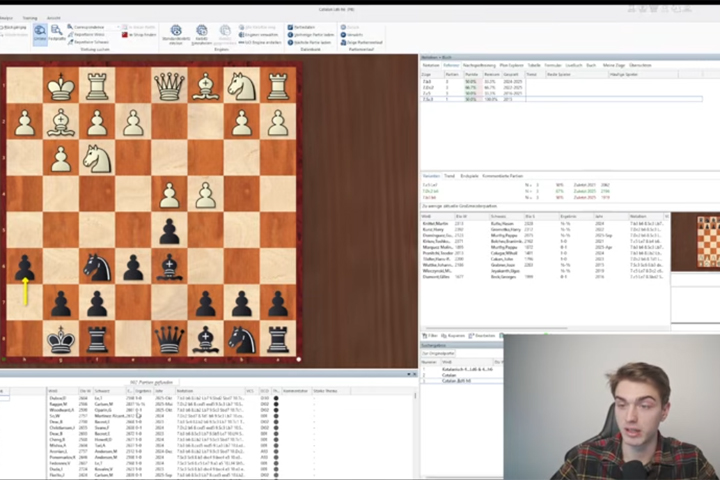
Task: Open the LiveBuch tab
Action: click(570, 65)
